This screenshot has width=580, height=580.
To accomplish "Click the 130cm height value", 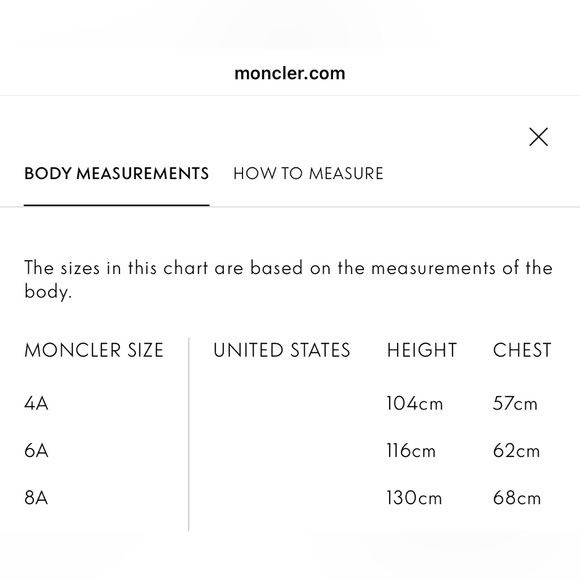I will click(414, 498).
